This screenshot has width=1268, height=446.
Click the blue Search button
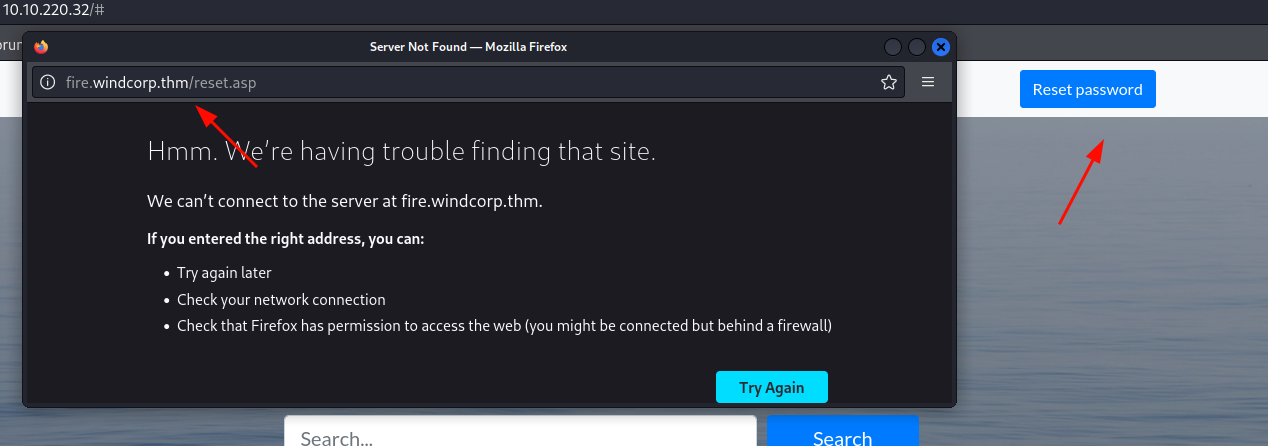click(x=843, y=434)
